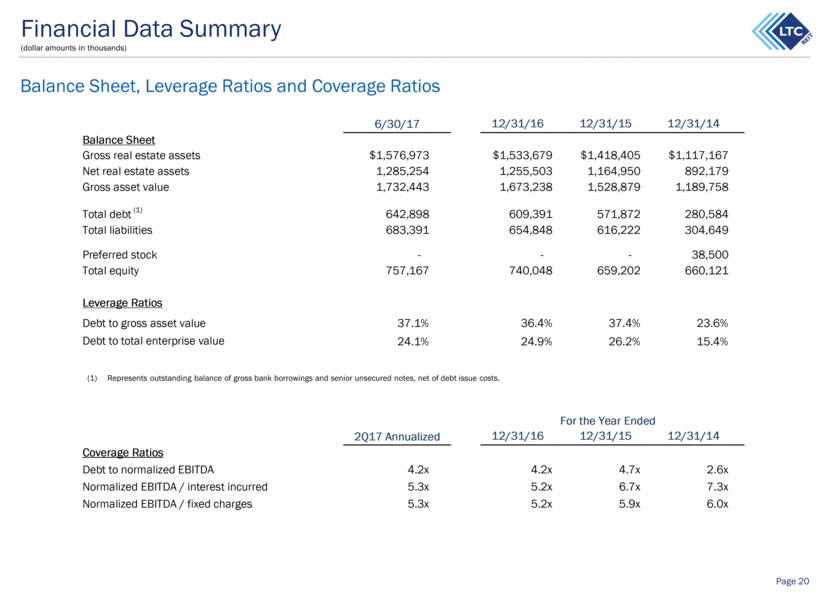Click the 15.4% enterprise value figure
The width and height of the screenshot is (830, 604).
point(712,341)
